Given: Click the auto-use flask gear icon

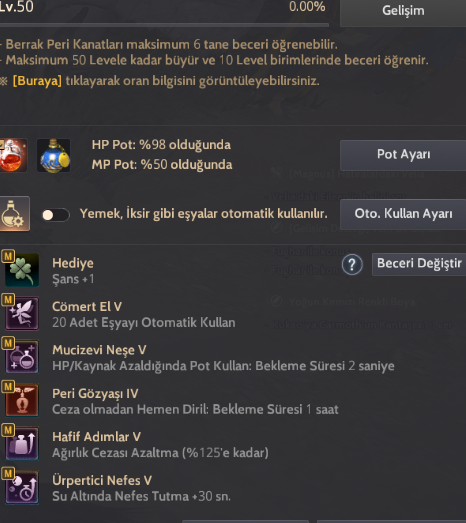Looking at the screenshot, I should point(14,213).
